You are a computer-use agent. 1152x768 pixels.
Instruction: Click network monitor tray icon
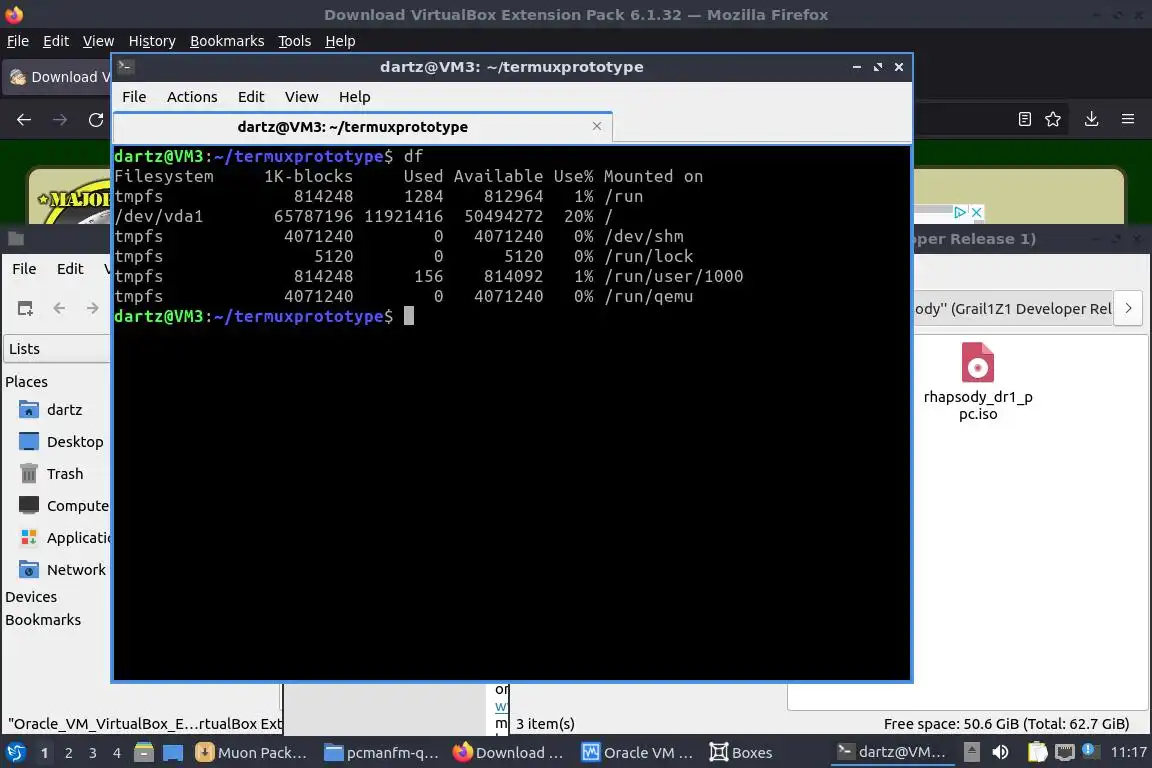tap(1064, 752)
